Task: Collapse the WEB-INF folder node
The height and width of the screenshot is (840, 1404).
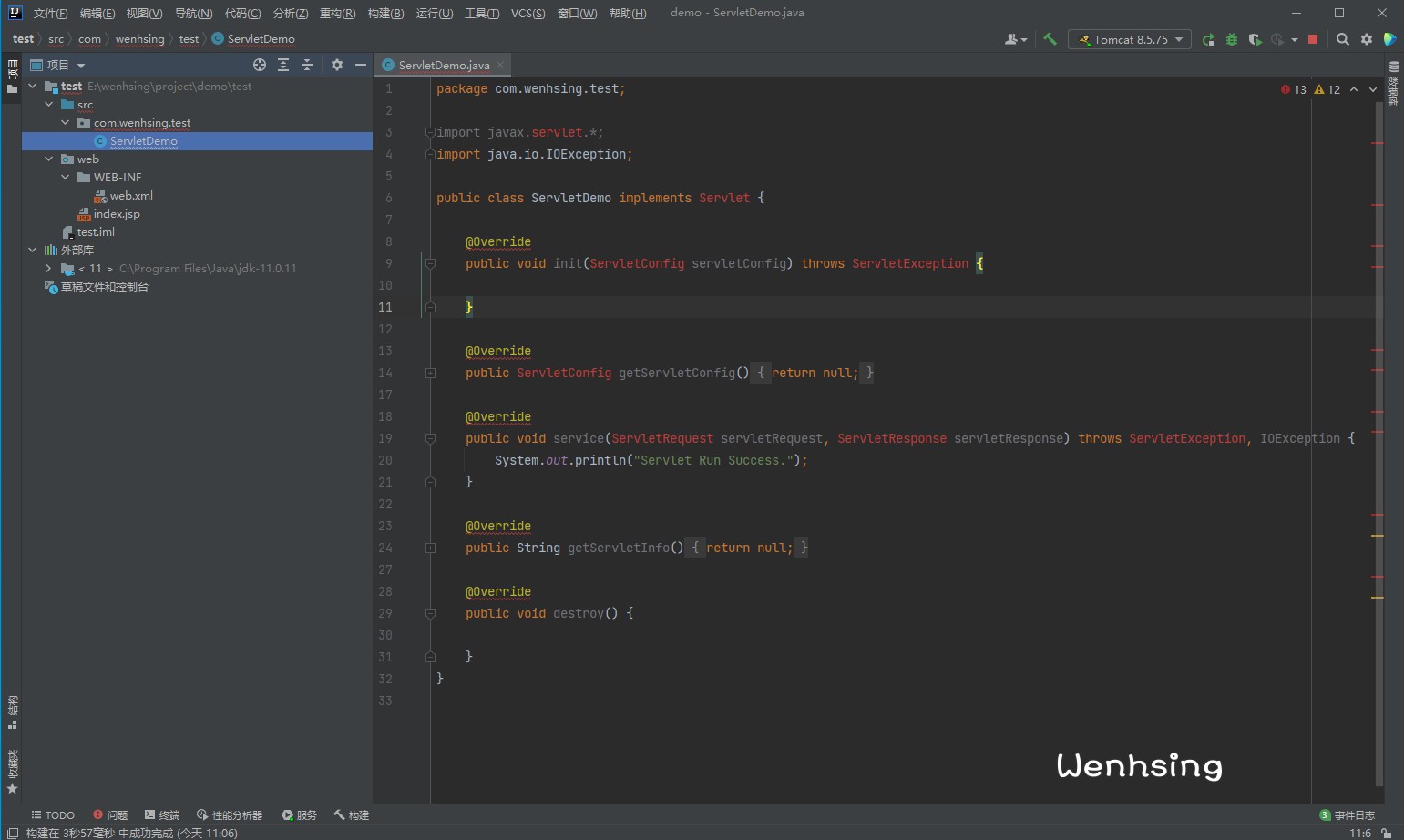Action: pyautogui.click(x=66, y=177)
